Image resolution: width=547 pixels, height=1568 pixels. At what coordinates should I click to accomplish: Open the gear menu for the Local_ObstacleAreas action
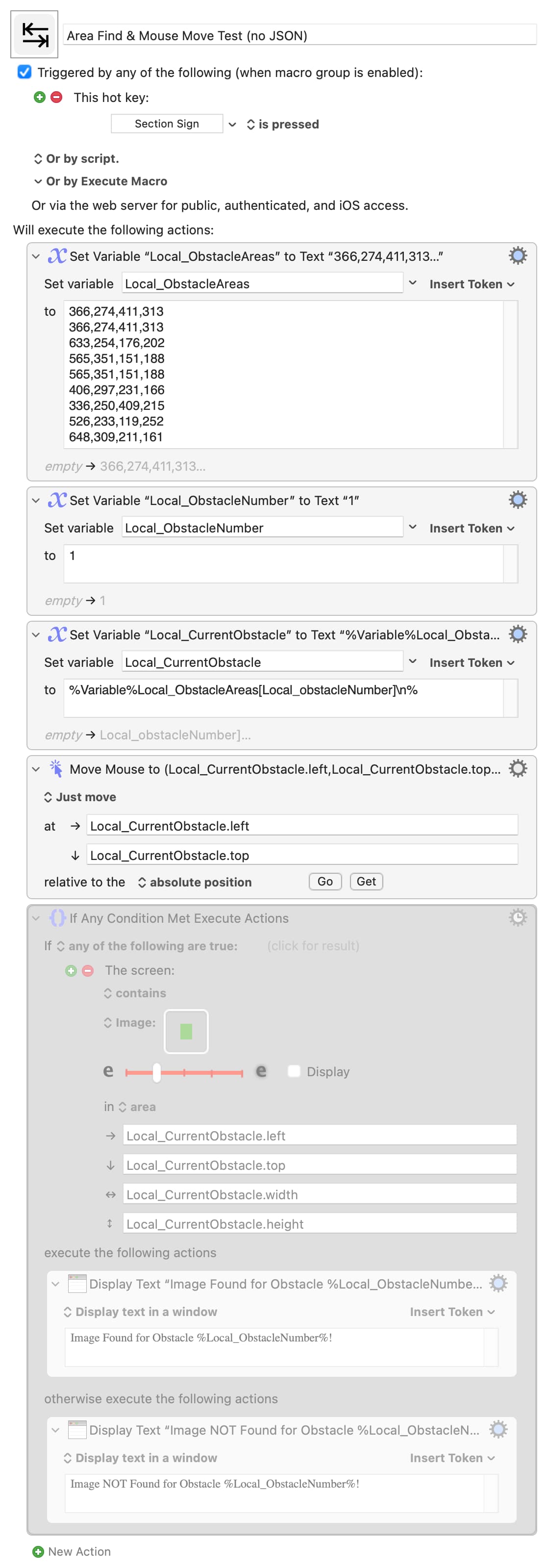(x=517, y=255)
